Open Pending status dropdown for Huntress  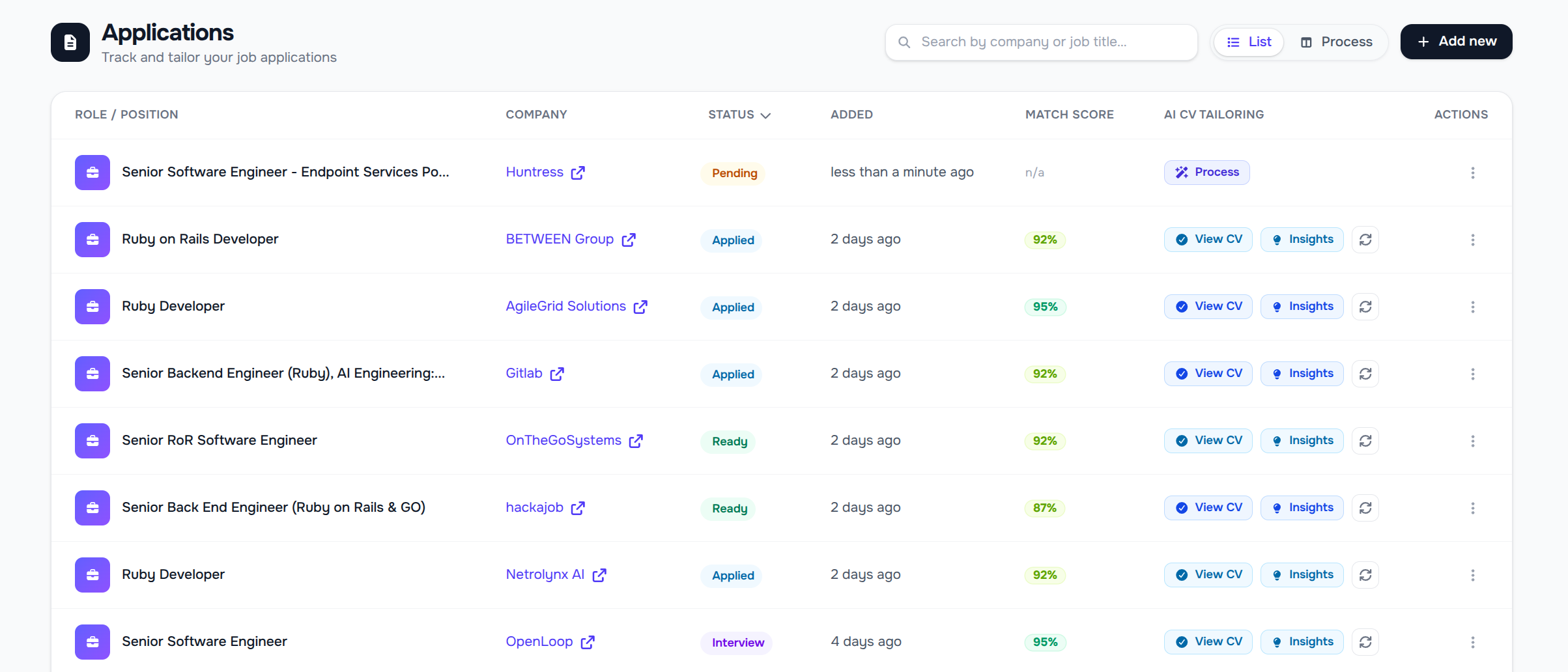(x=734, y=173)
